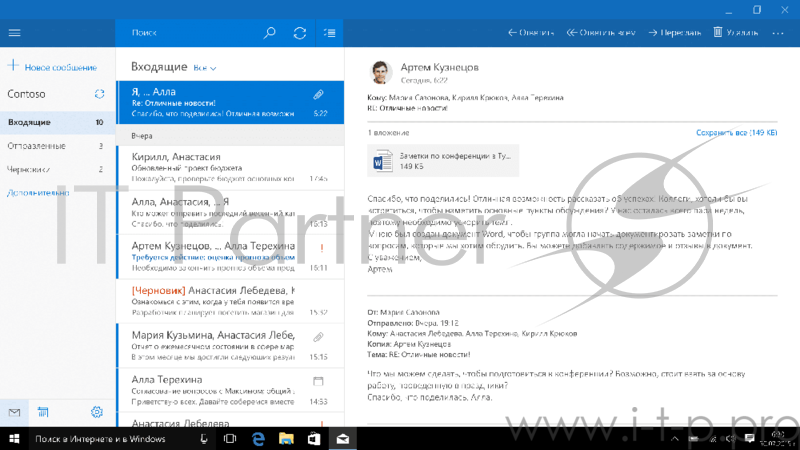
Task: Open the [Черновик] Анастасия Лебедева draft
Action: click(x=230, y=301)
